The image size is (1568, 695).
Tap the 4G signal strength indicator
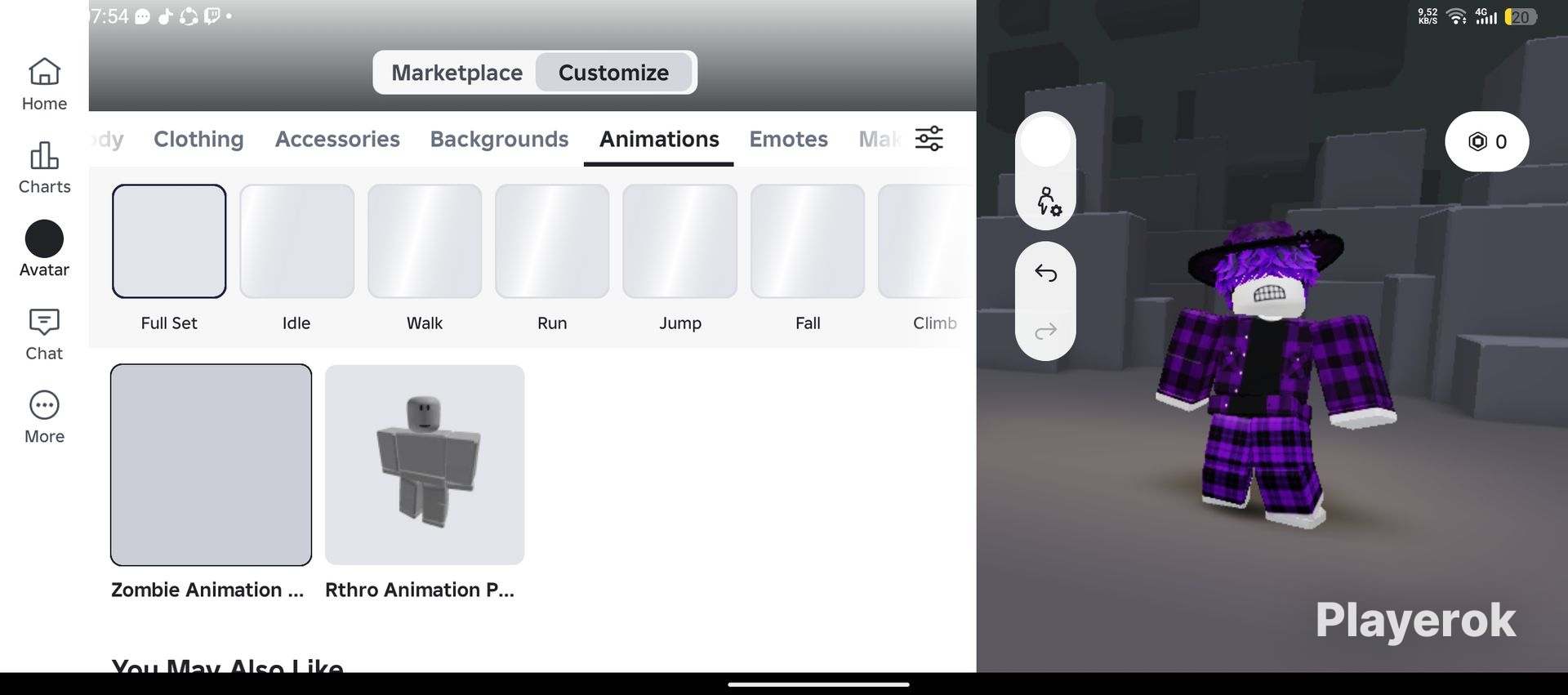1486,16
